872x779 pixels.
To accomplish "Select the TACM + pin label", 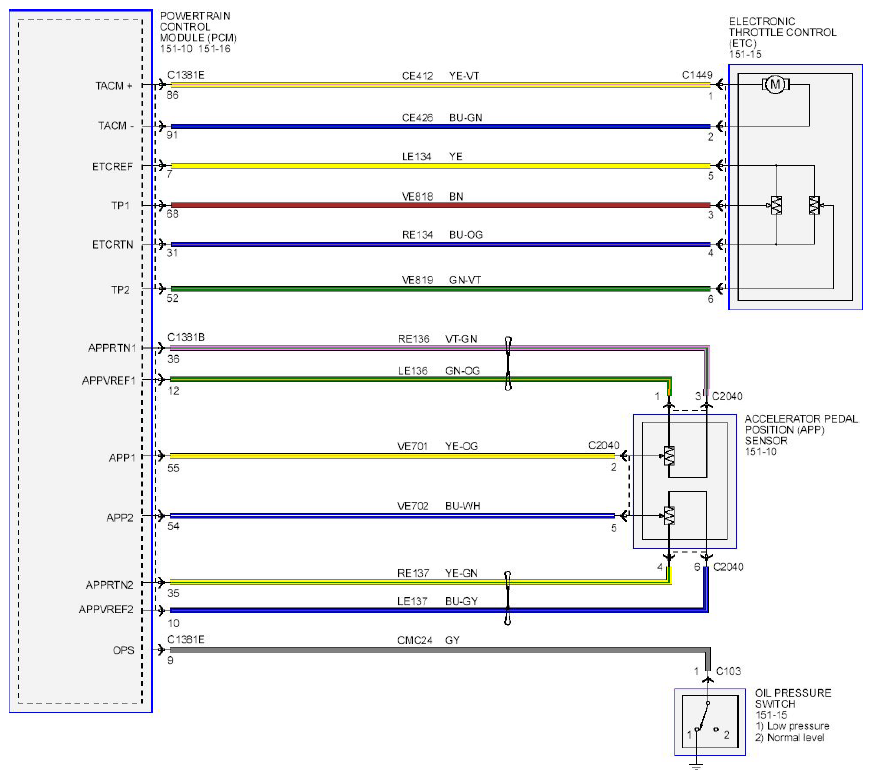I will click(113, 86).
